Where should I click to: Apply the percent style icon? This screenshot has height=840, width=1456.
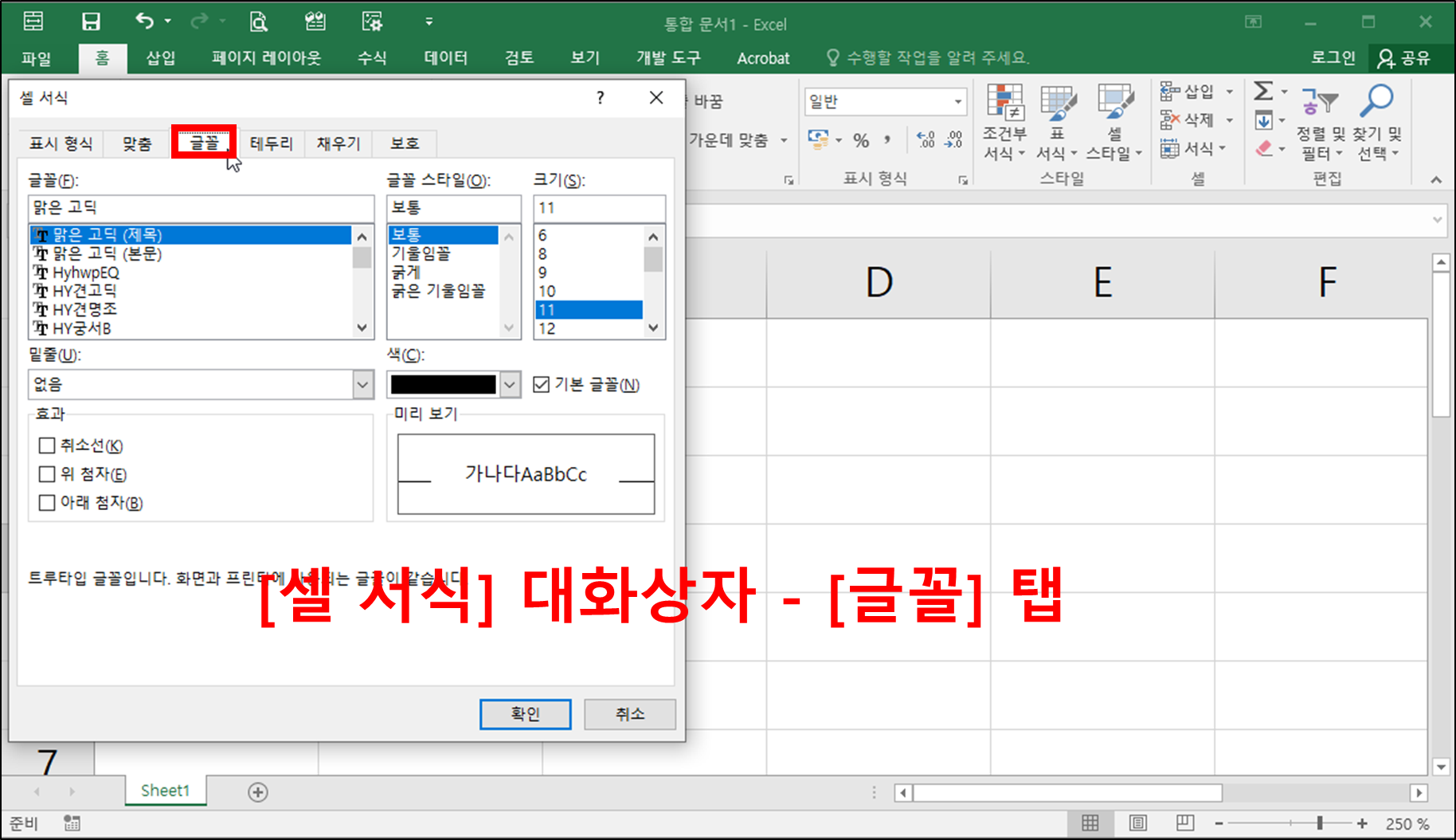(861, 139)
